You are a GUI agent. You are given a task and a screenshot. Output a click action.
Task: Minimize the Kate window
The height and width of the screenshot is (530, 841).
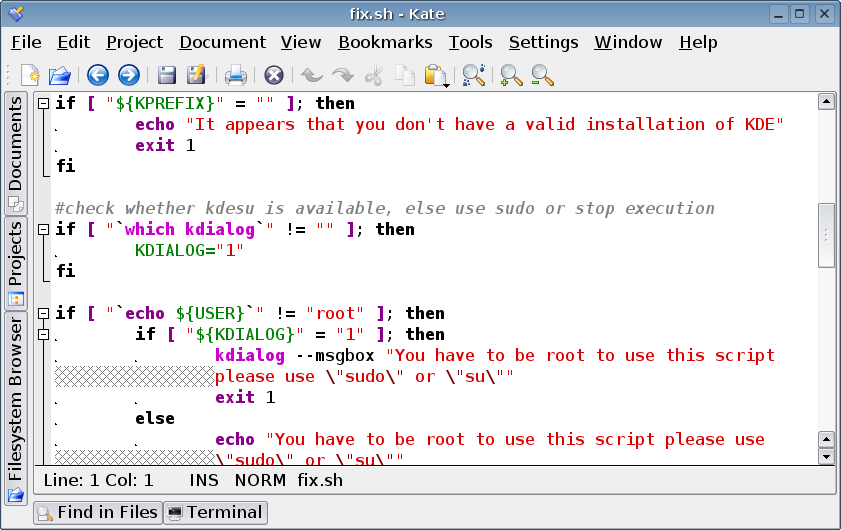tap(779, 13)
